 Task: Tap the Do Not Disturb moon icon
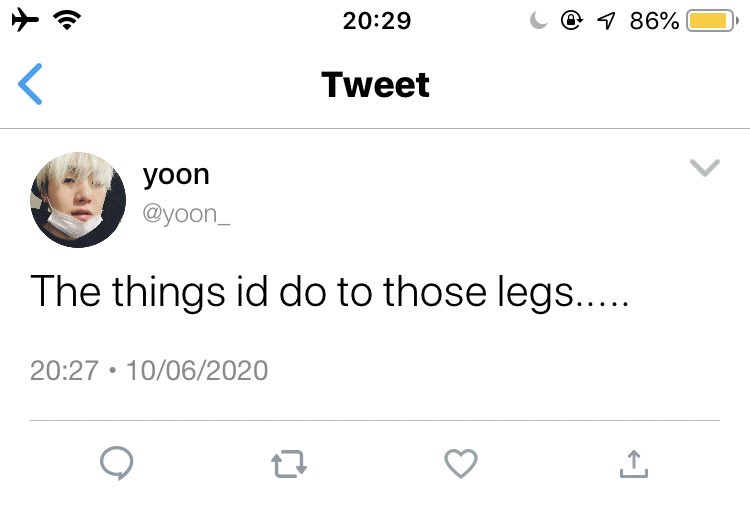539,21
